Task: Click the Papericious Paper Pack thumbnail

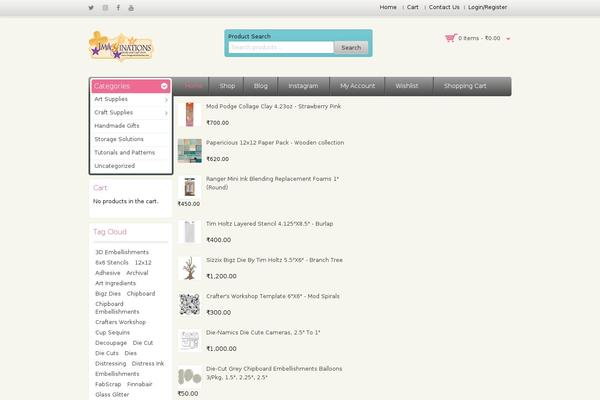Action: 189,151
